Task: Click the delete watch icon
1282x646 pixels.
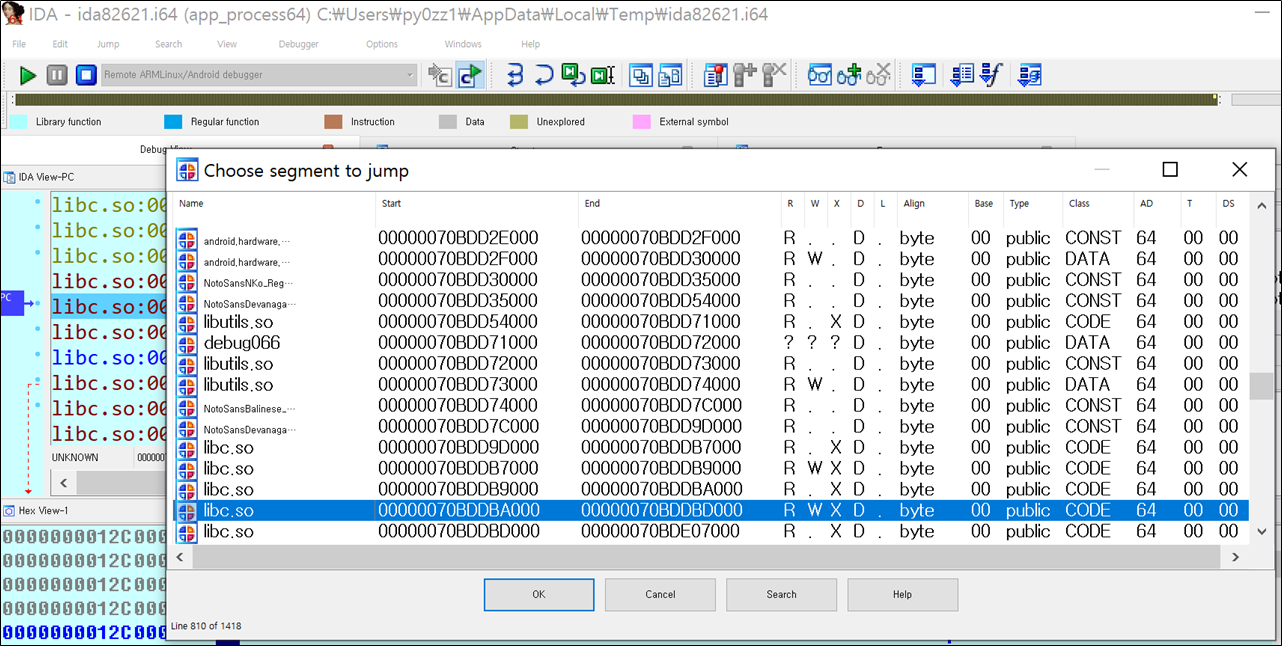Action: coord(878,75)
